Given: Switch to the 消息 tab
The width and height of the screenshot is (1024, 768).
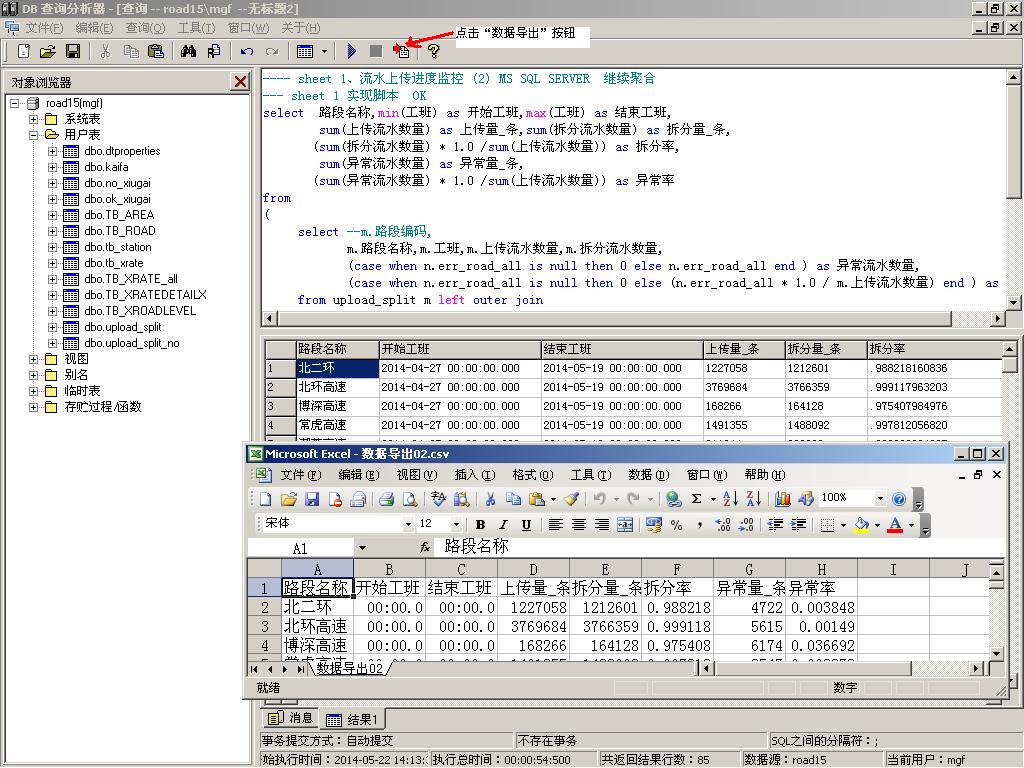Looking at the screenshot, I should (x=291, y=718).
